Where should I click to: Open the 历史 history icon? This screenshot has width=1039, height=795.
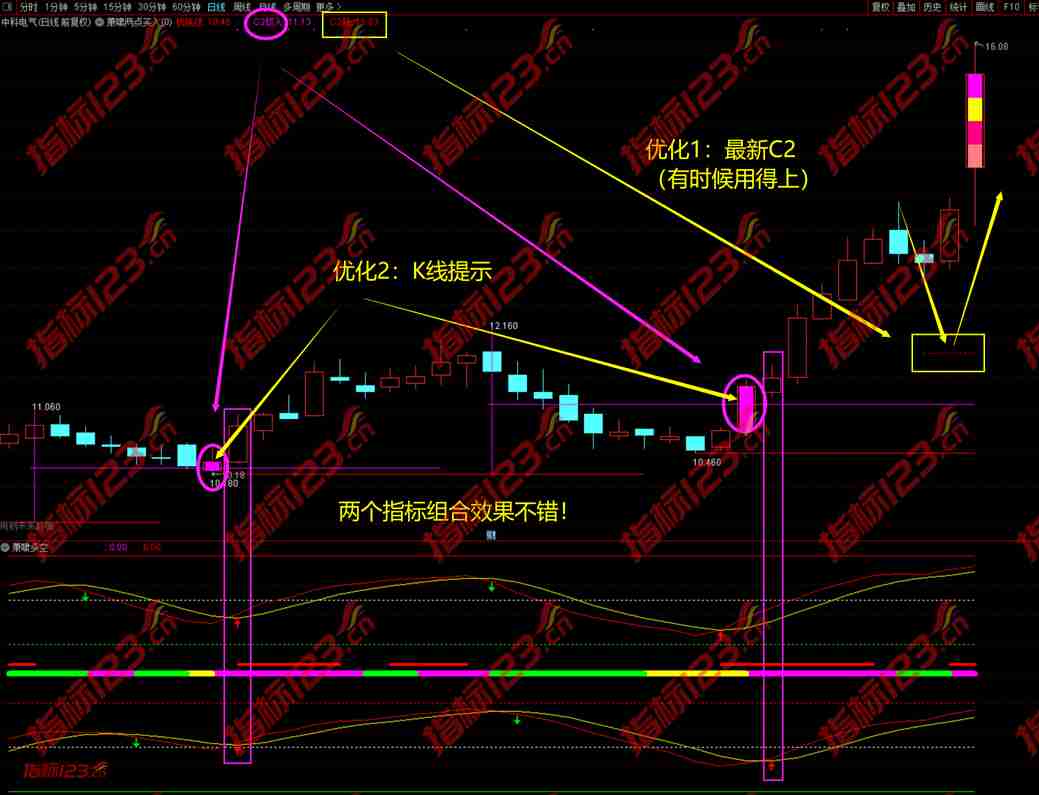932,7
